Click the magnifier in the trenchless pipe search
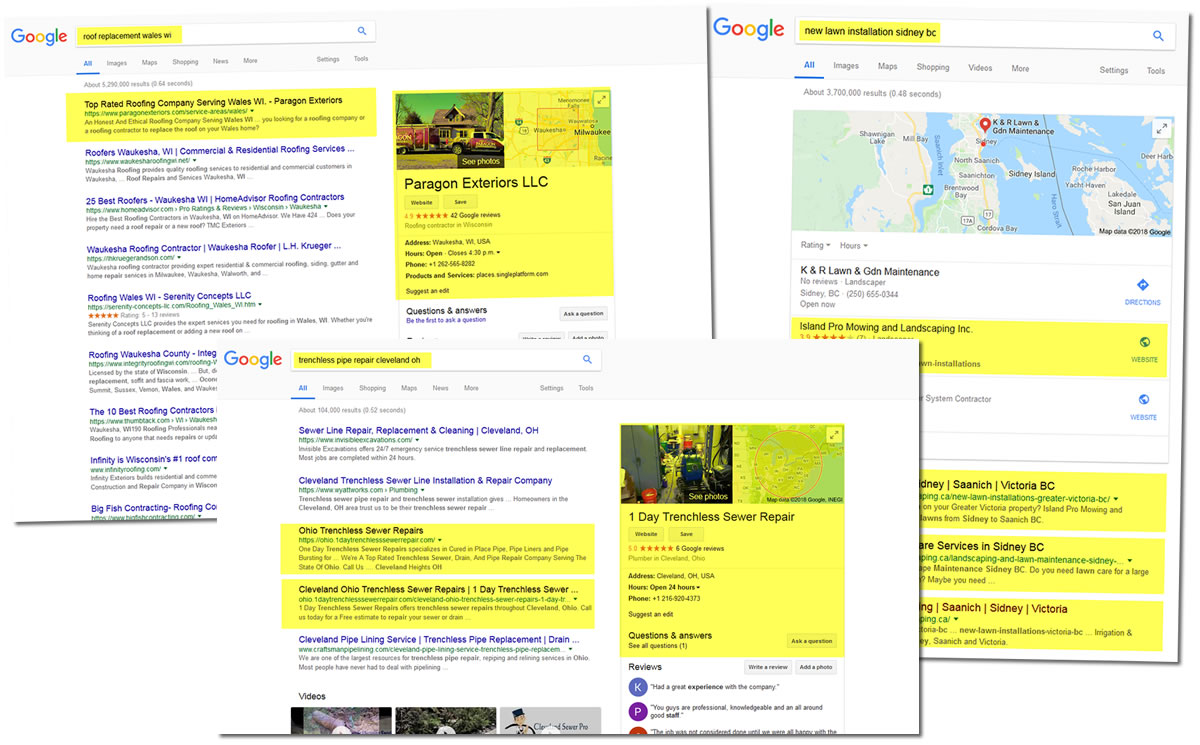Screen dimensions: 1200x745 pyautogui.click(x=588, y=359)
